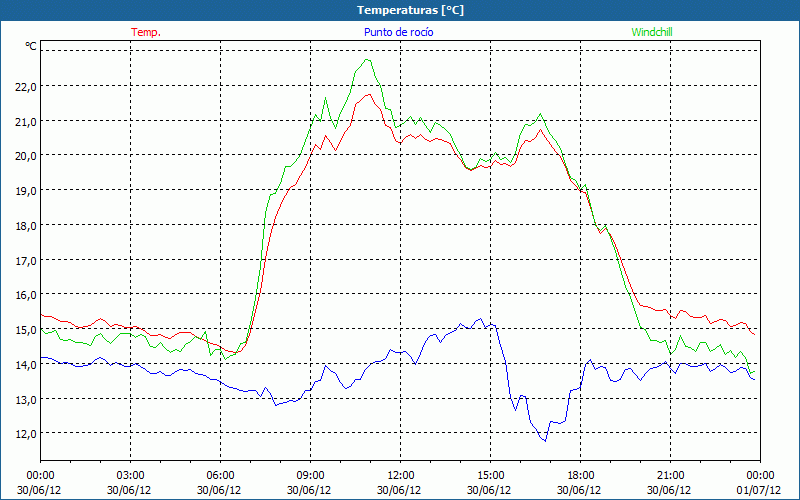The height and width of the screenshot is (500, 800).
Task: Click the 14,0 y-axis value
Action: (26, 365)
